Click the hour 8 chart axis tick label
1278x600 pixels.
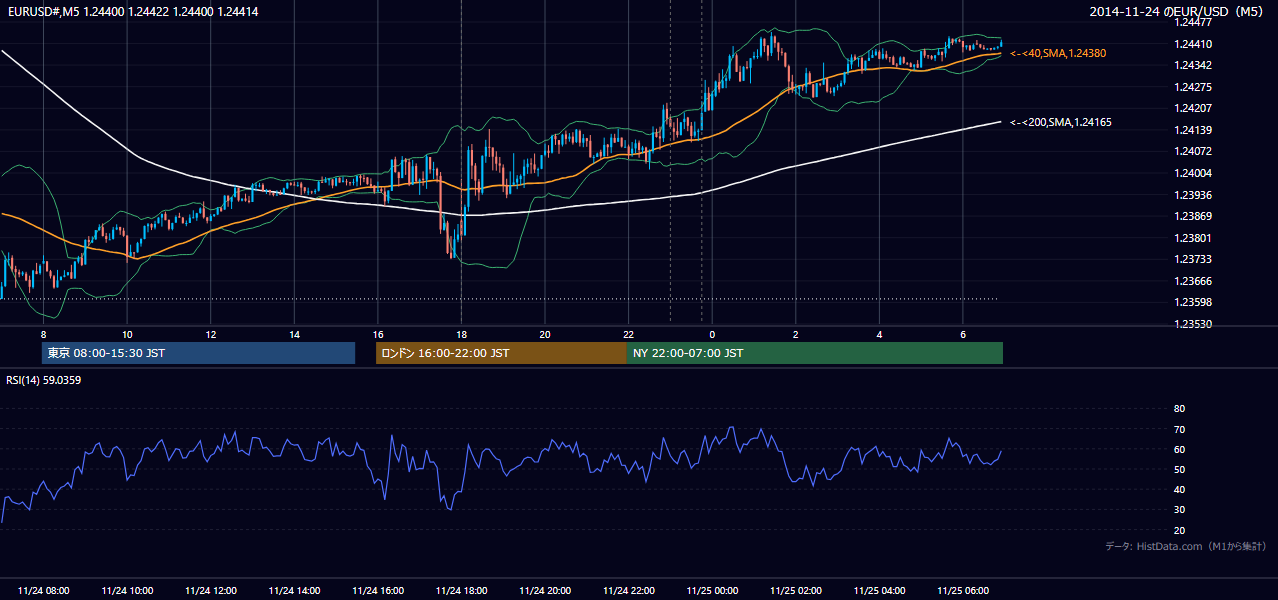[x=43, y=334]
